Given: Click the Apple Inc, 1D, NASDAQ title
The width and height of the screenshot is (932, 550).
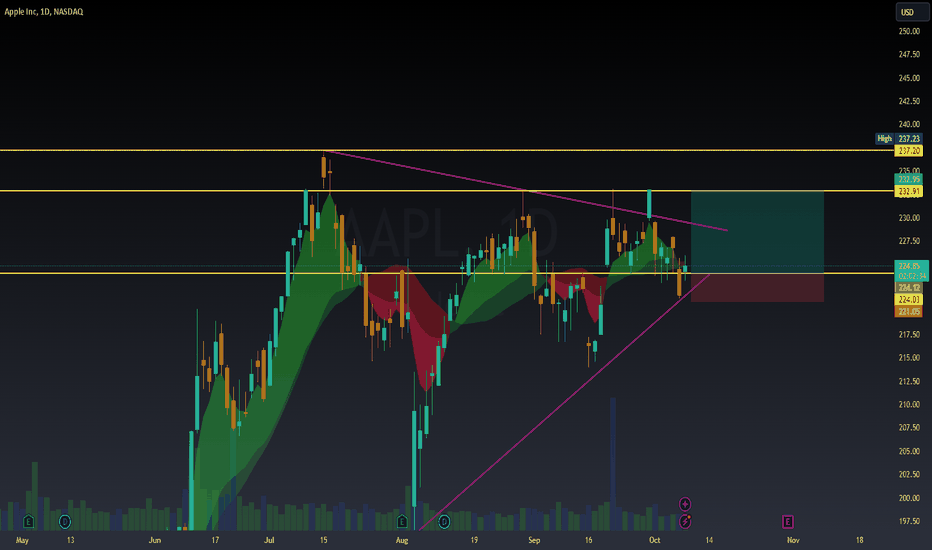Looking at the screenshot, I should 44,12.
